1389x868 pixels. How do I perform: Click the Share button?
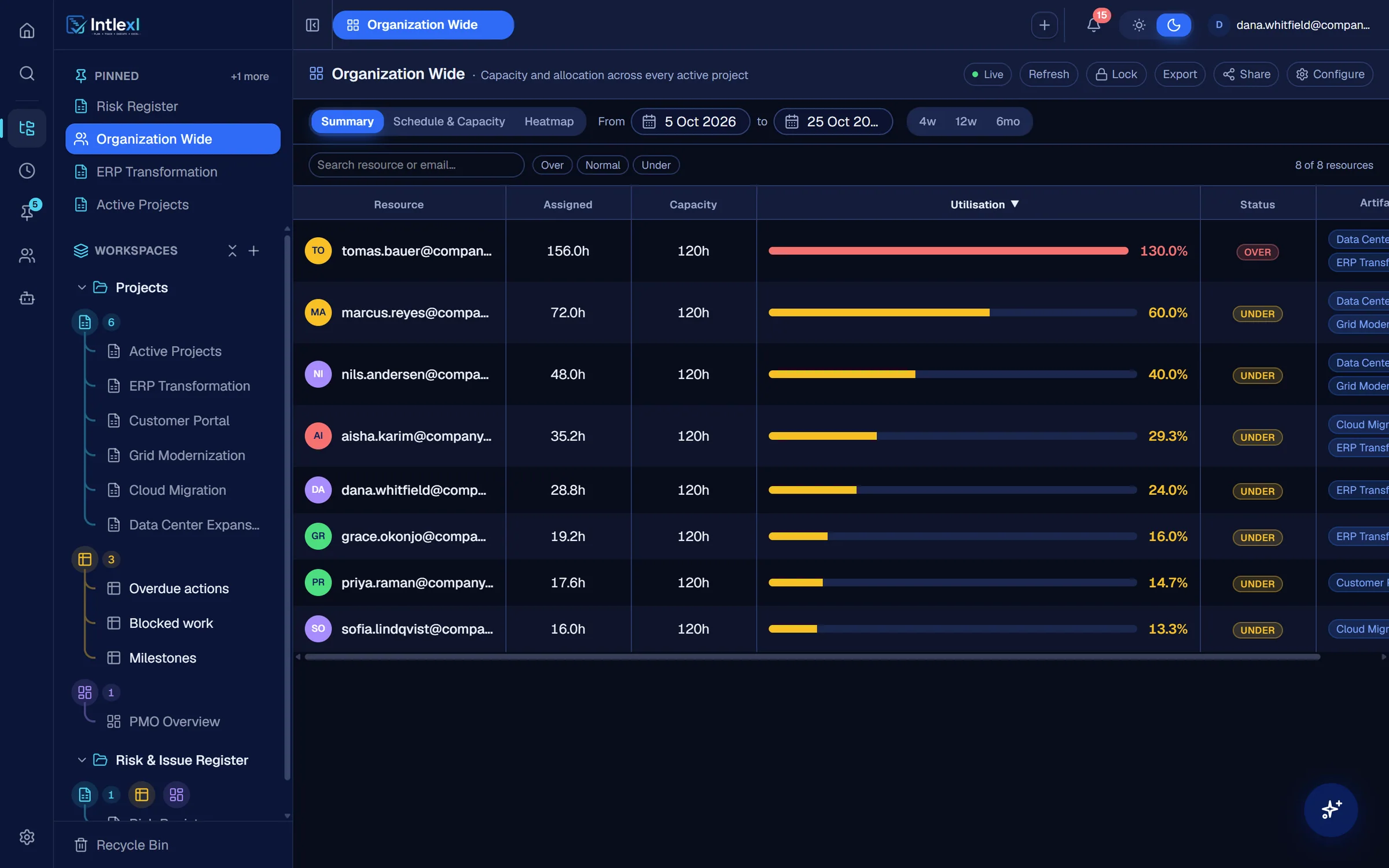pos(1245,74)
